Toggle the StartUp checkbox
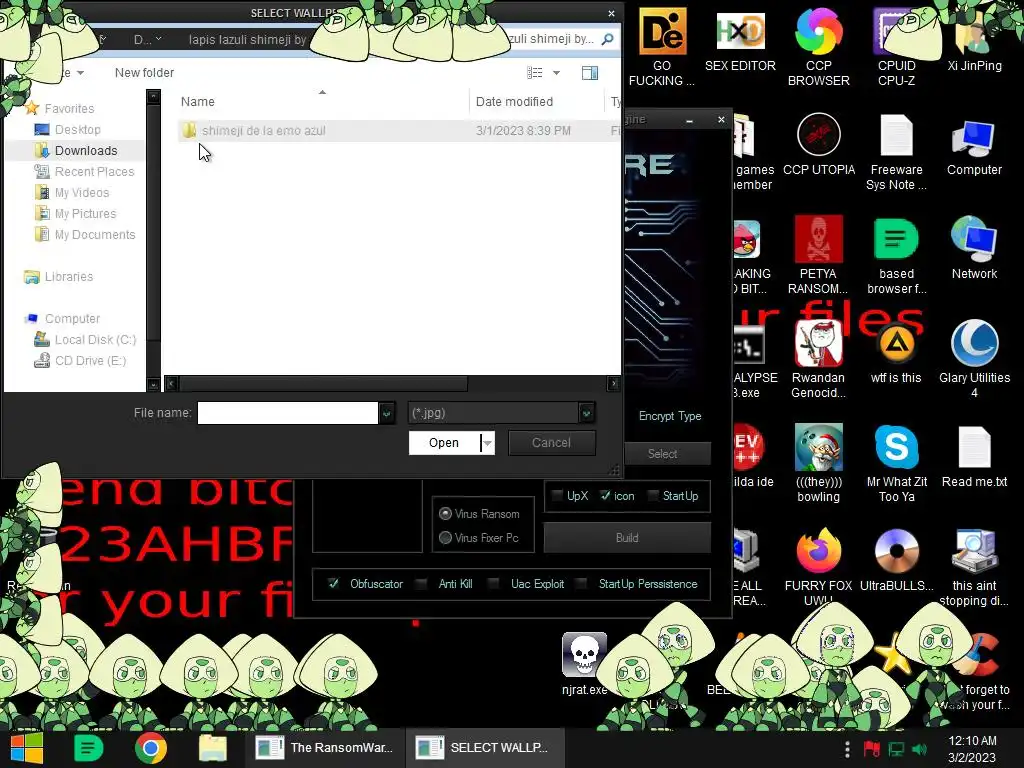This screenshot has width=1024, height=768. pos(652,496)
